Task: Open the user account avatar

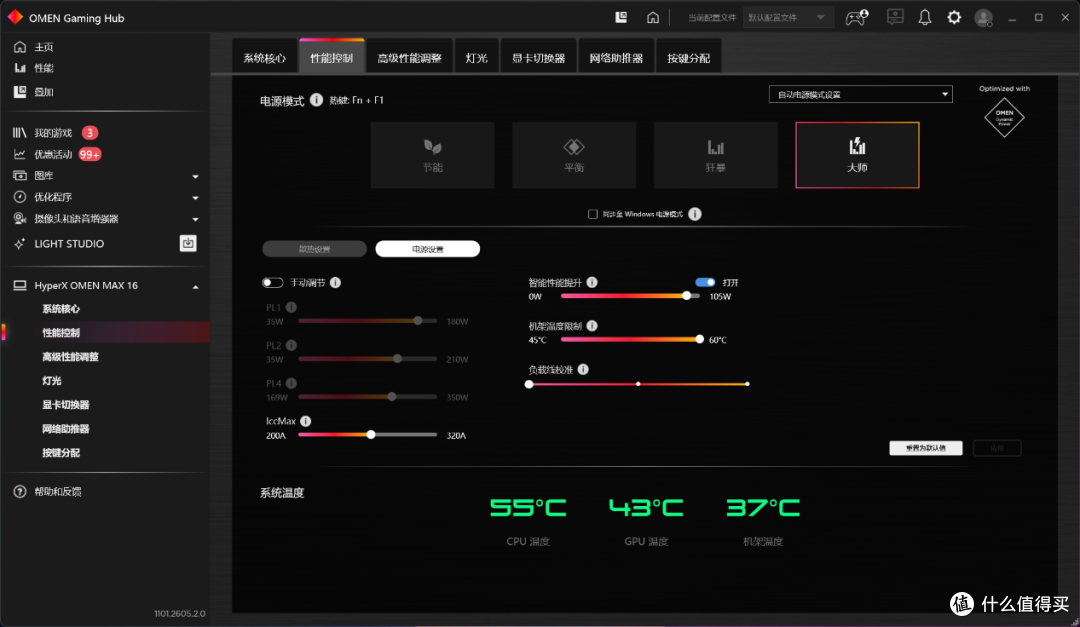Action: (x=984, y=18)
